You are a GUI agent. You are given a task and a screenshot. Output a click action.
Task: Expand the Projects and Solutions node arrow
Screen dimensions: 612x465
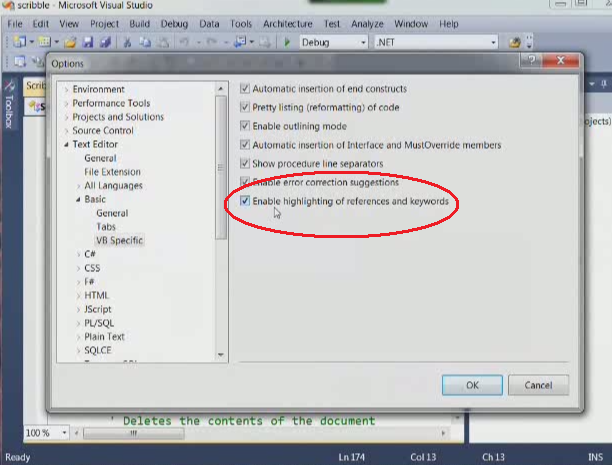pyautogui.click(x=66, y=117)
